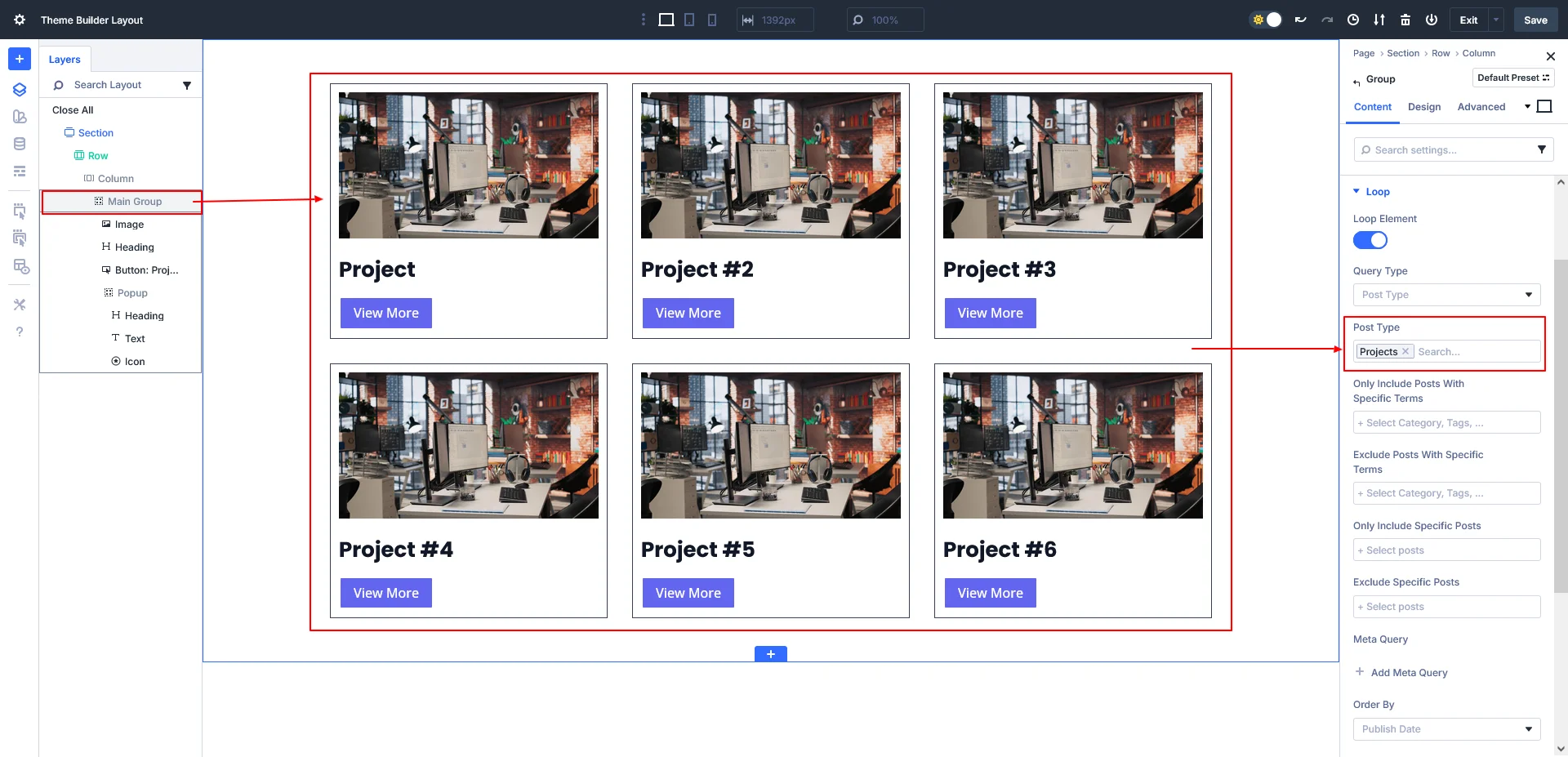This screenshot has width=1568, height=757.
Task: Open the history clock icon
Action: (x=1353, y=20)
